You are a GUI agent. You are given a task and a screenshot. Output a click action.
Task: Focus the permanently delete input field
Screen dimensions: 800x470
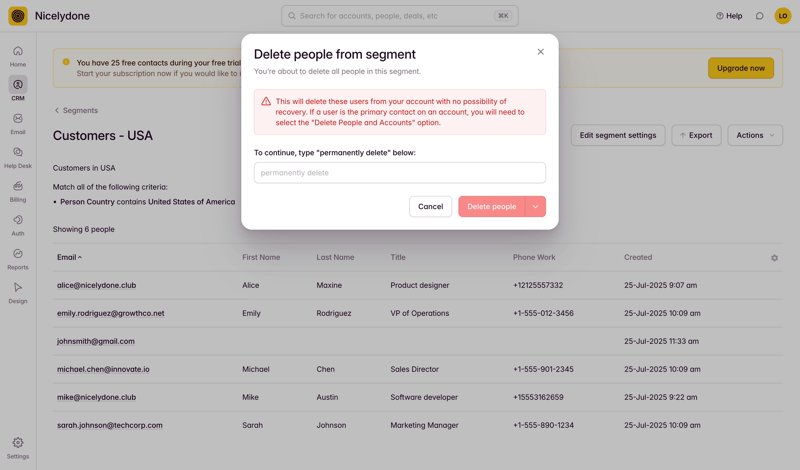399,172
